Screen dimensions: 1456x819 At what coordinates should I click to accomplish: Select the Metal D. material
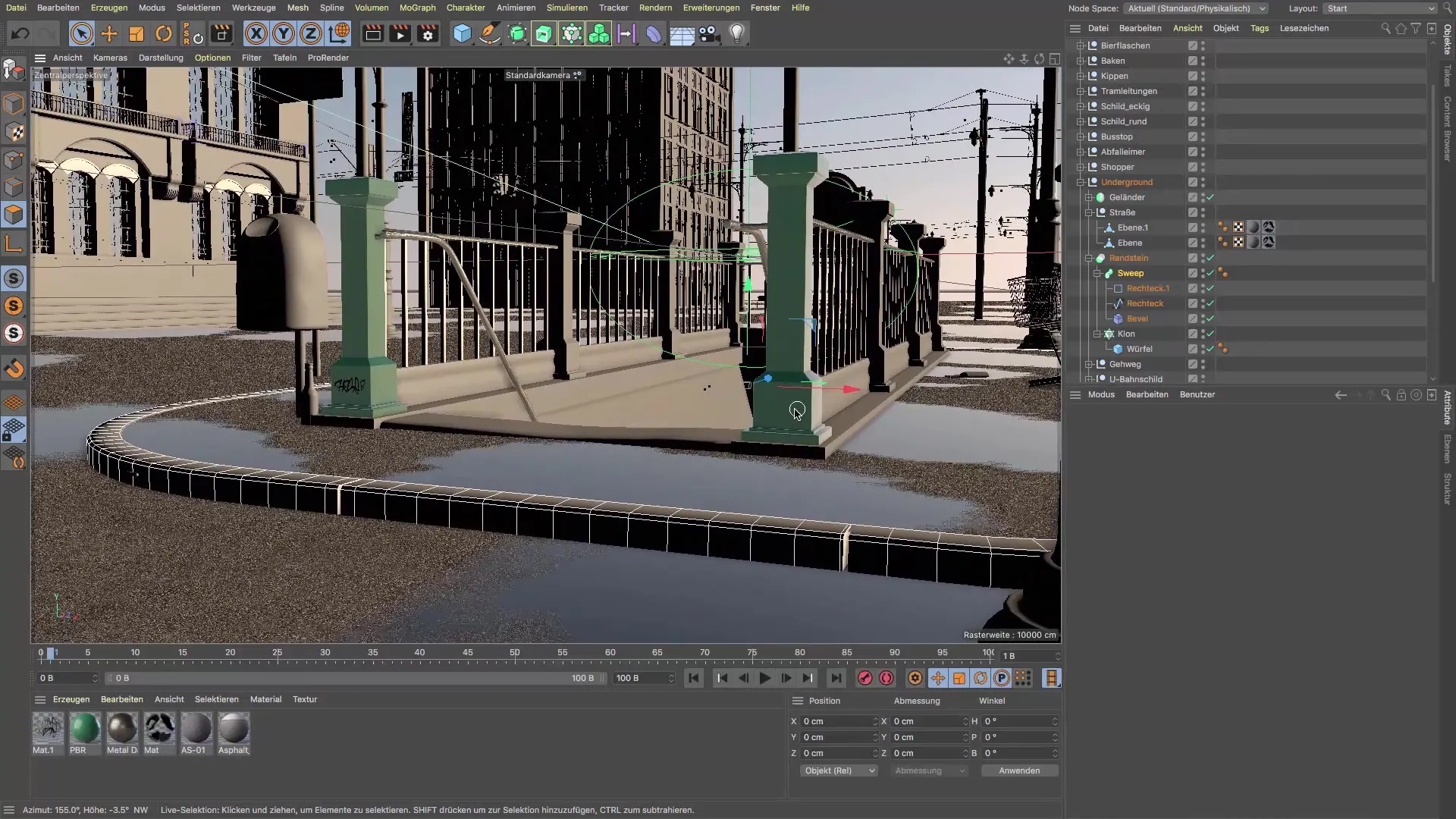(x=122, y=729)
